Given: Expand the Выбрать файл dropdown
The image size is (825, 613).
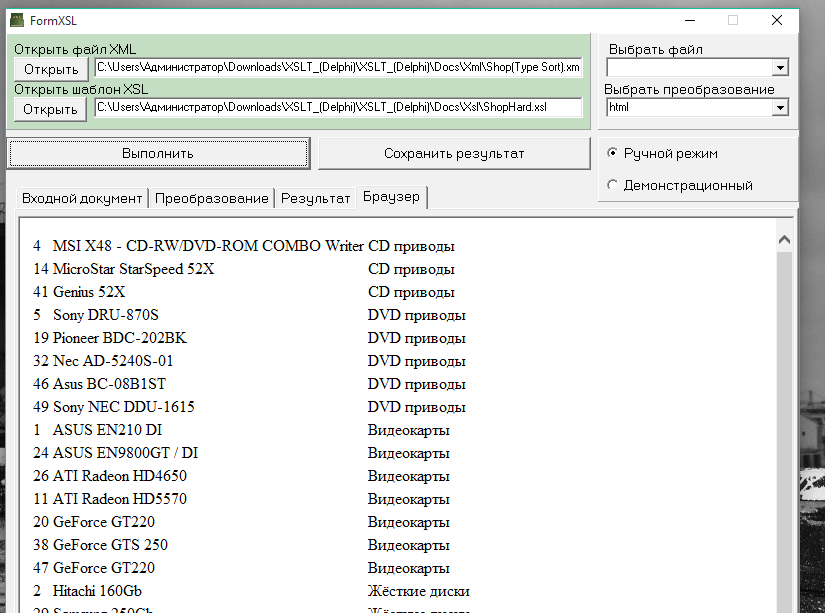Looking at the screenshot, I should tap(780, 67).
